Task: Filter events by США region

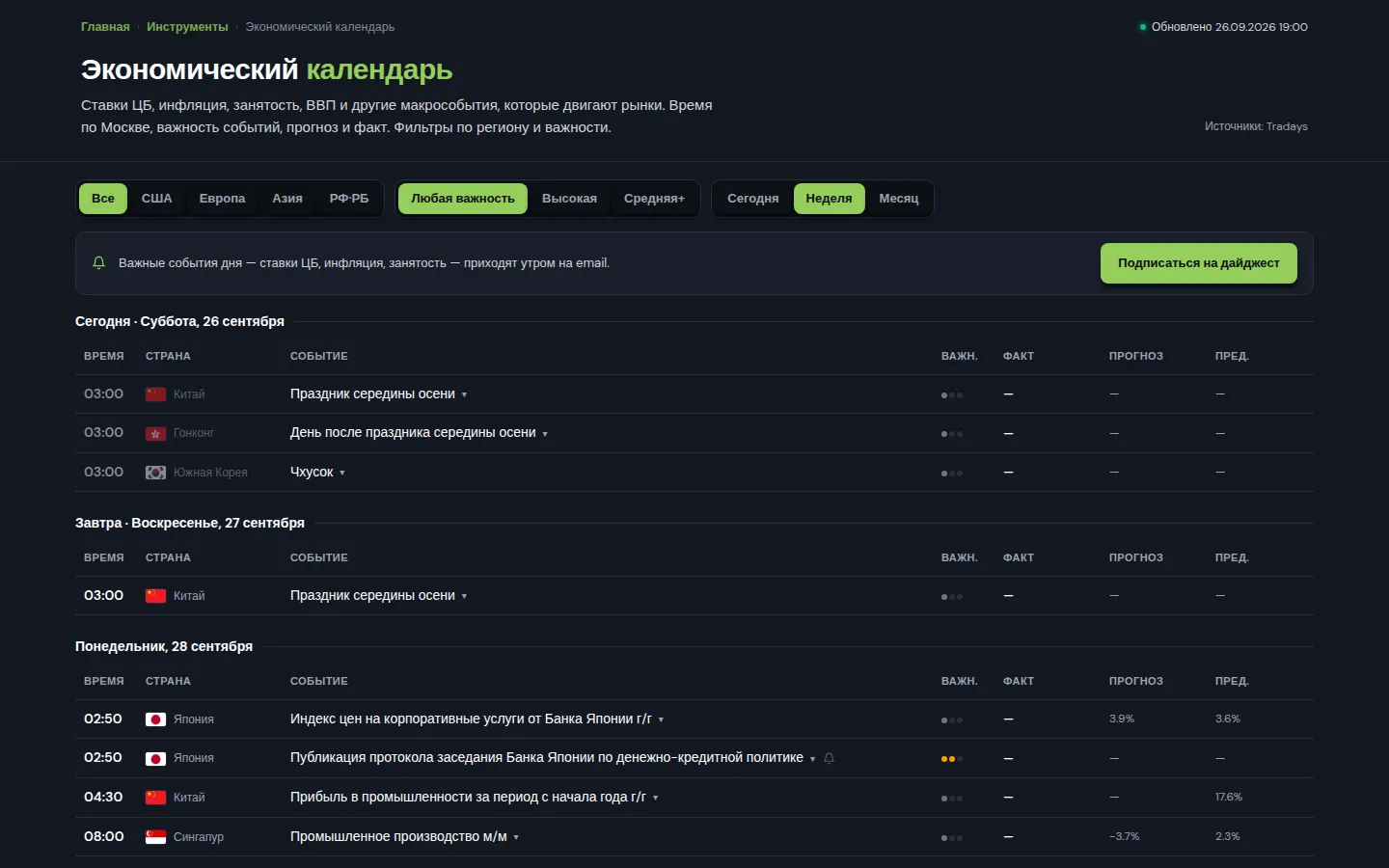Action: 156,199
